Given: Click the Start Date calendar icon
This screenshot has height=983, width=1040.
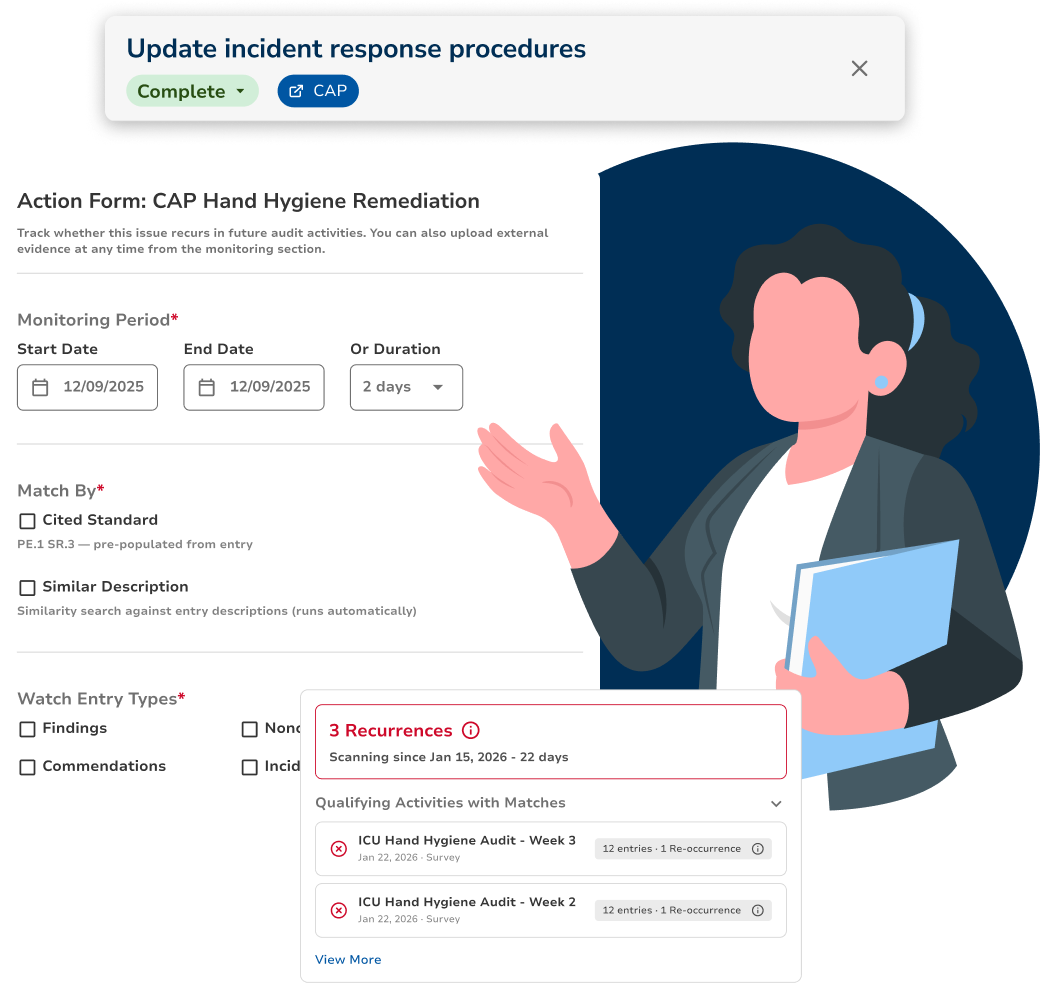Looking at the screenshot, I should 40,387.
